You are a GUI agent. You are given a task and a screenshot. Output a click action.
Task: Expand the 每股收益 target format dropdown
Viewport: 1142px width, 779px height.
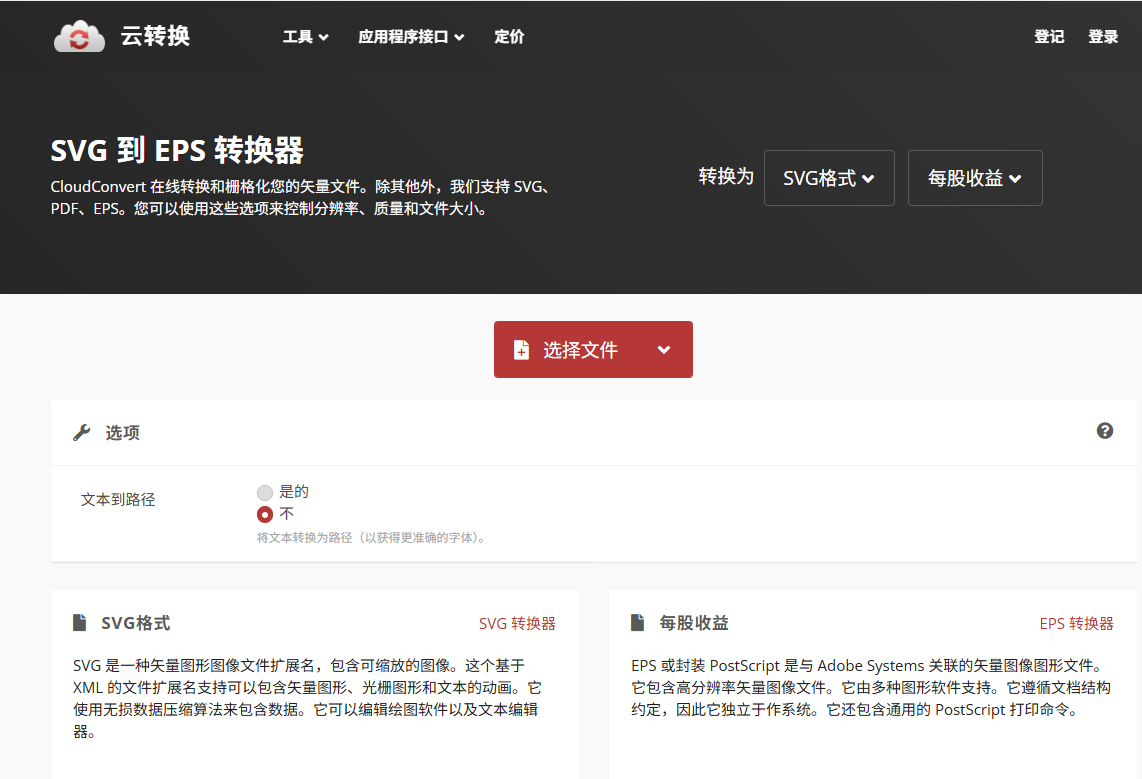point(975,178)
